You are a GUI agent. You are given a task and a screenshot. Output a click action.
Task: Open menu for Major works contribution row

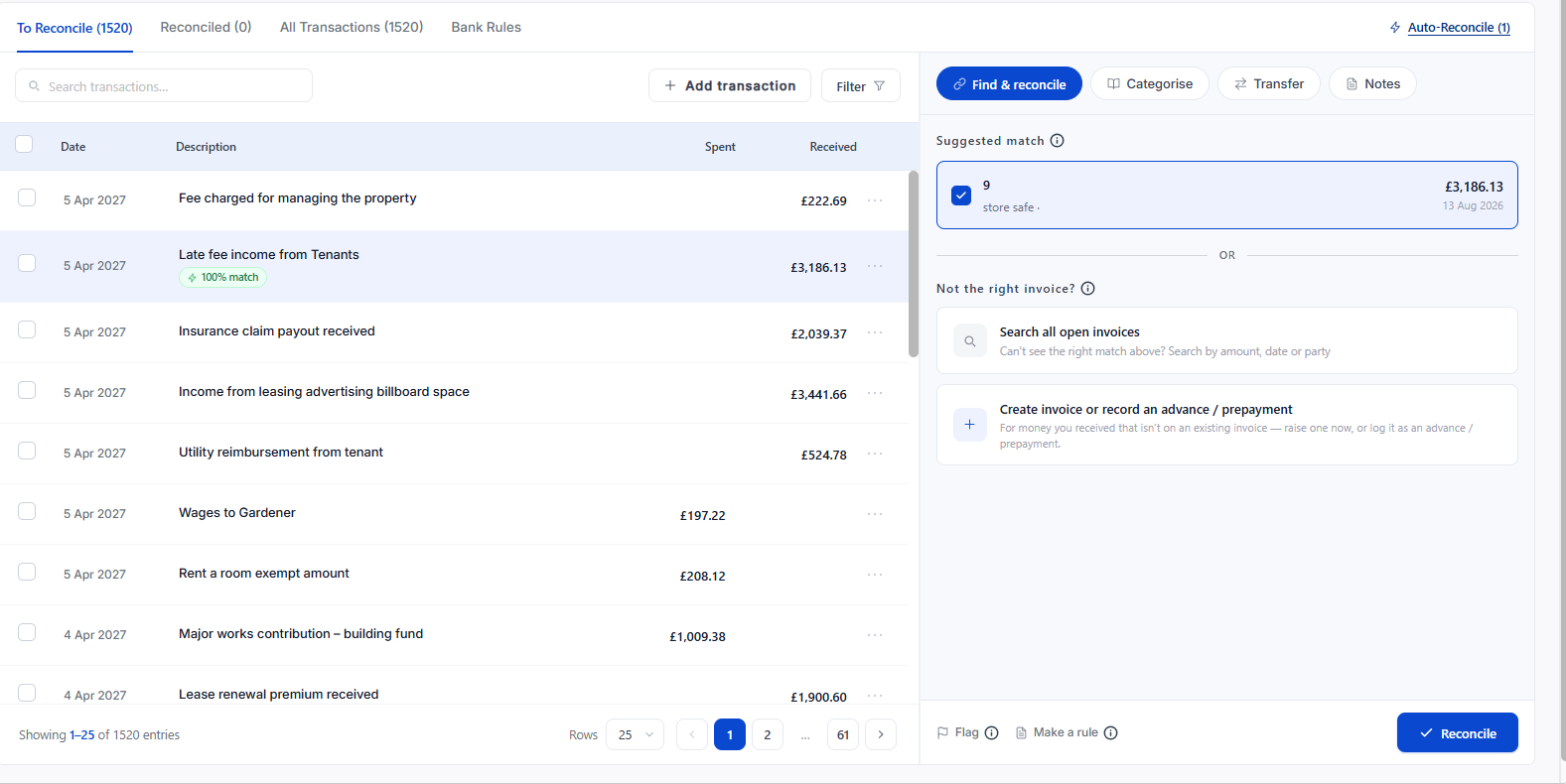(x=875, y=635)
